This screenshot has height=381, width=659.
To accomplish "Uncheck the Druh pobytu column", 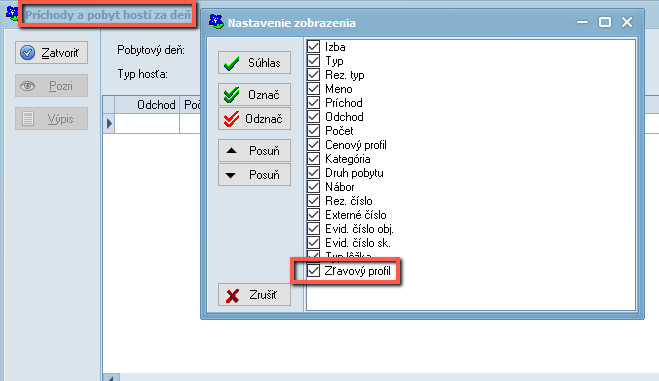I will pyautogui.click(x=314, y=173).
